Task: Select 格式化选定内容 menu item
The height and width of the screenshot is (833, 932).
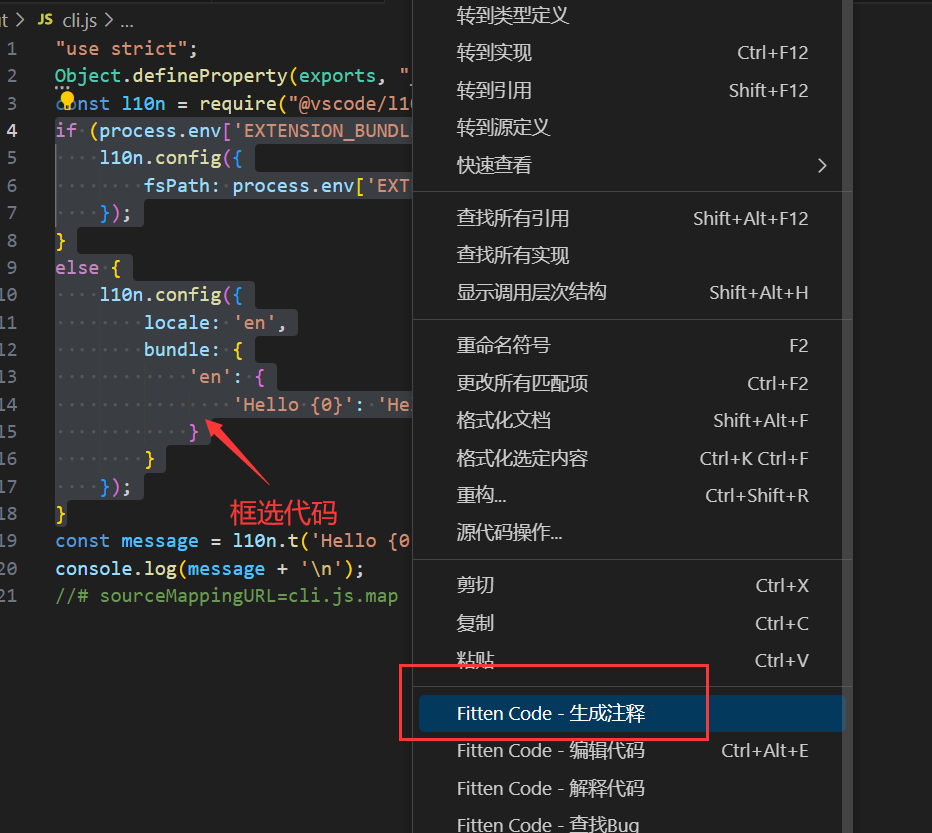Action: click(x=632, y=458)
